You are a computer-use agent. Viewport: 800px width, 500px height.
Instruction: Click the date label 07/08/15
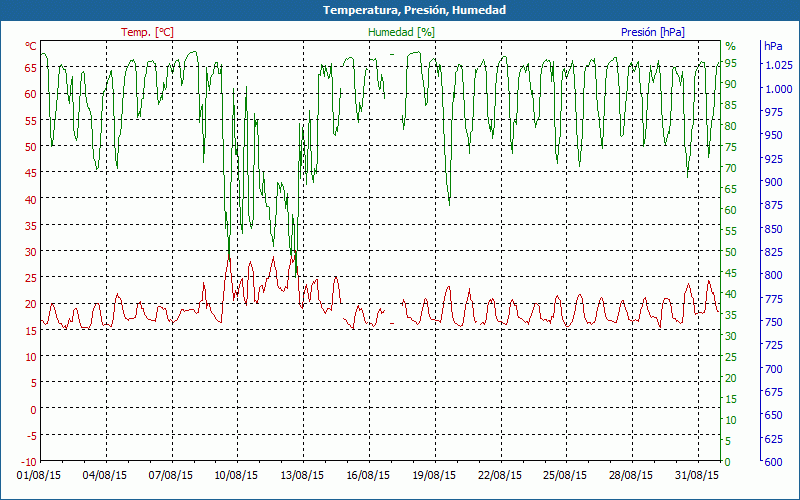coord(170,476)
